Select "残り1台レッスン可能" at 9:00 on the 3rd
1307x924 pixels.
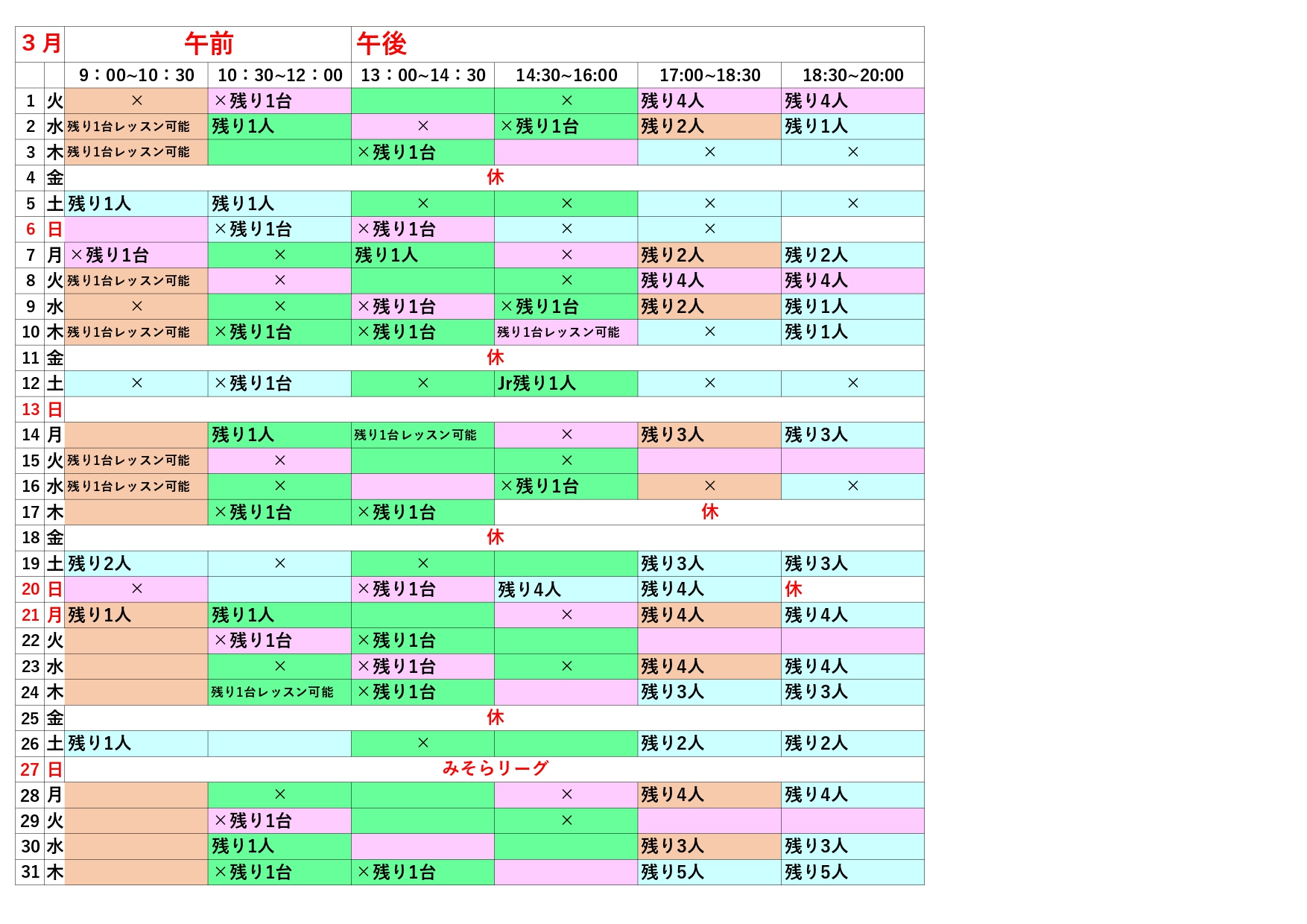click(x=128, y=152)
